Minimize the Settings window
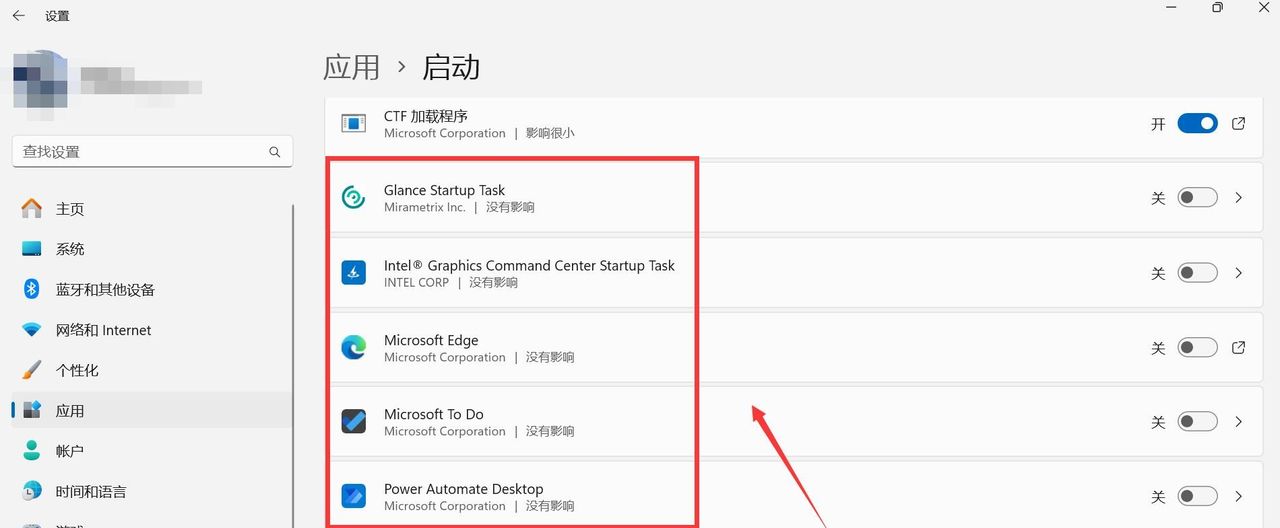The height and width of the screenshot is (528, 1280). pyautogui.click(x=1171, y=7)
